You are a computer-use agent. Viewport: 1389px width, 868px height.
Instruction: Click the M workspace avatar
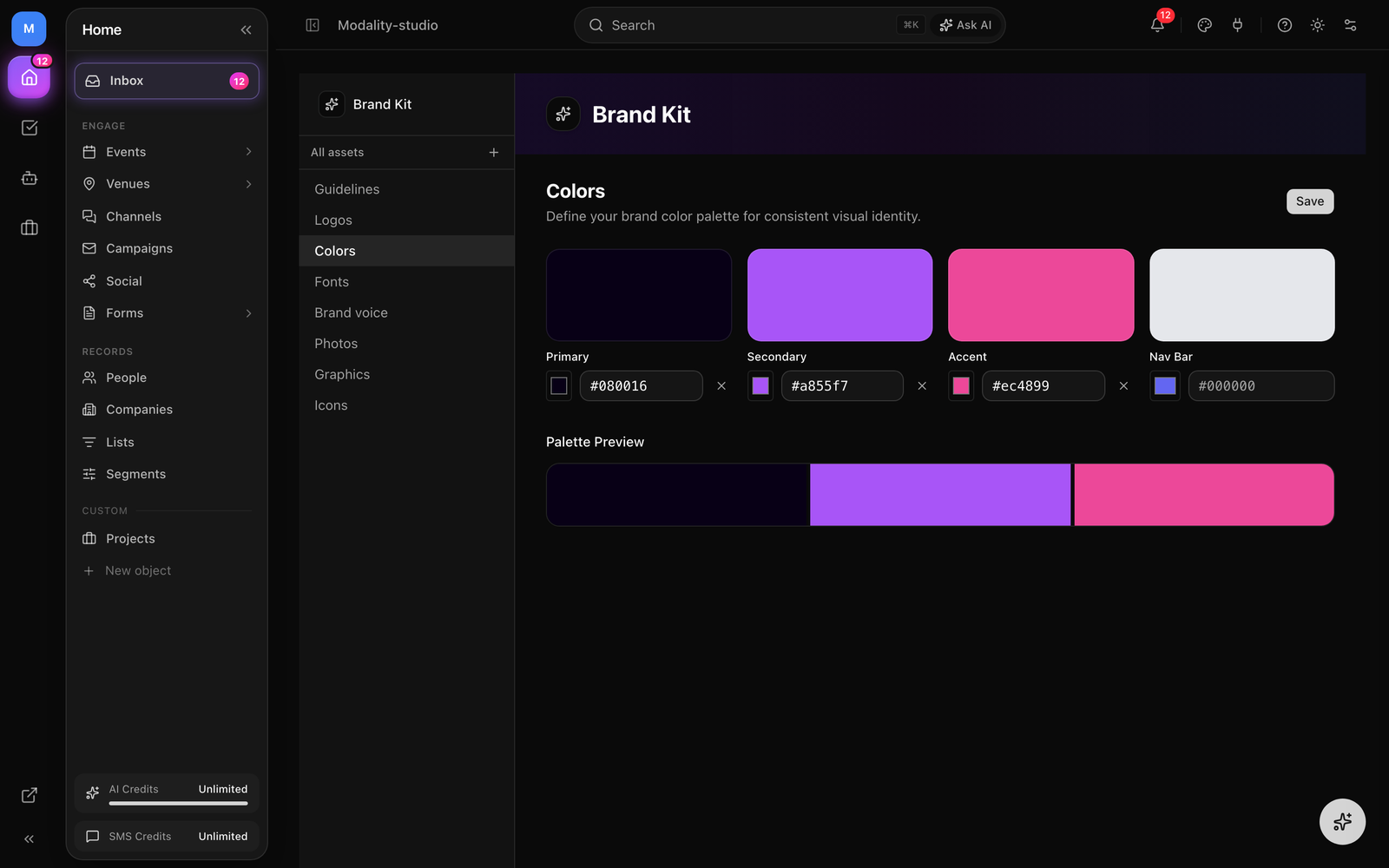29,29
